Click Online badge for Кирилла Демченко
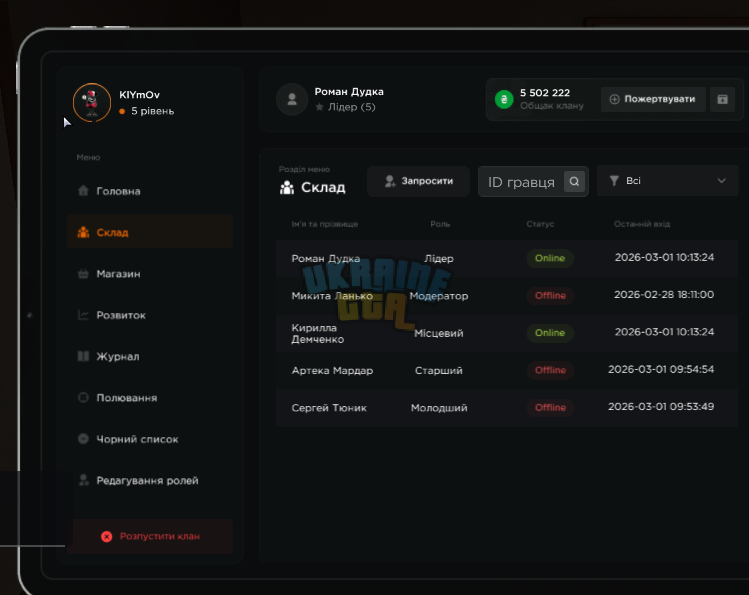749x595 pixels. click(x=550, y=333)
